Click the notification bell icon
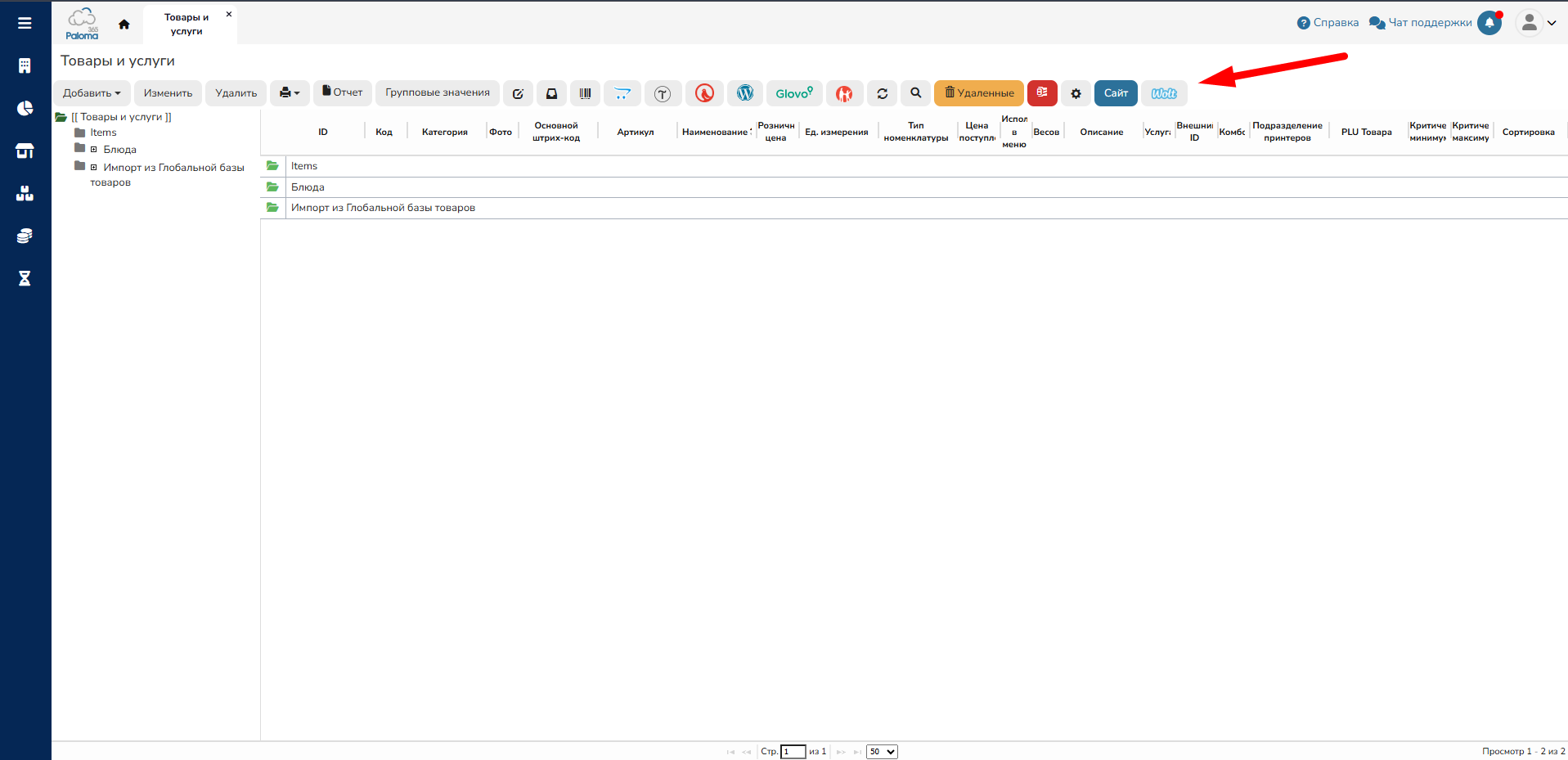Screen dimensions: 1568x760 [1489, 23]
